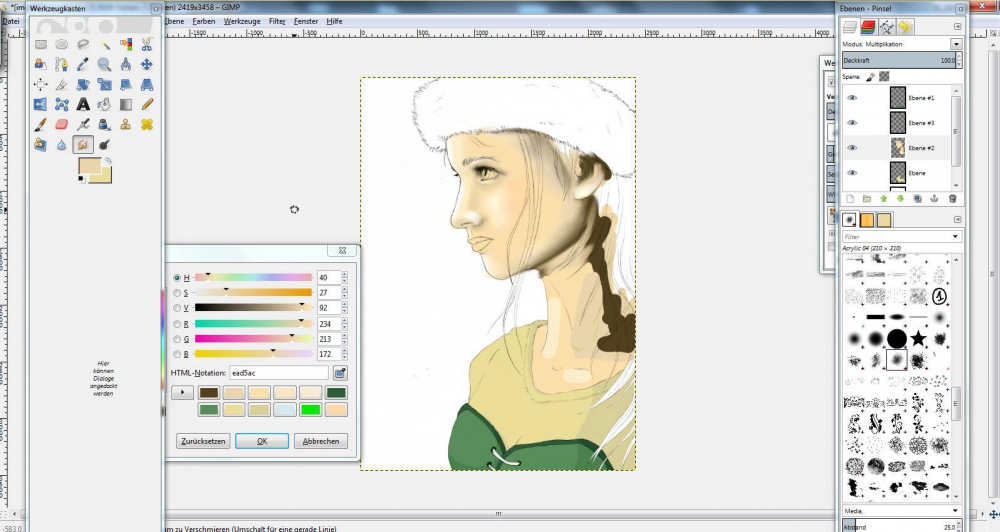Open the brush Filter dropdown
The image size is (1000, 532).
tap(955, 237)
